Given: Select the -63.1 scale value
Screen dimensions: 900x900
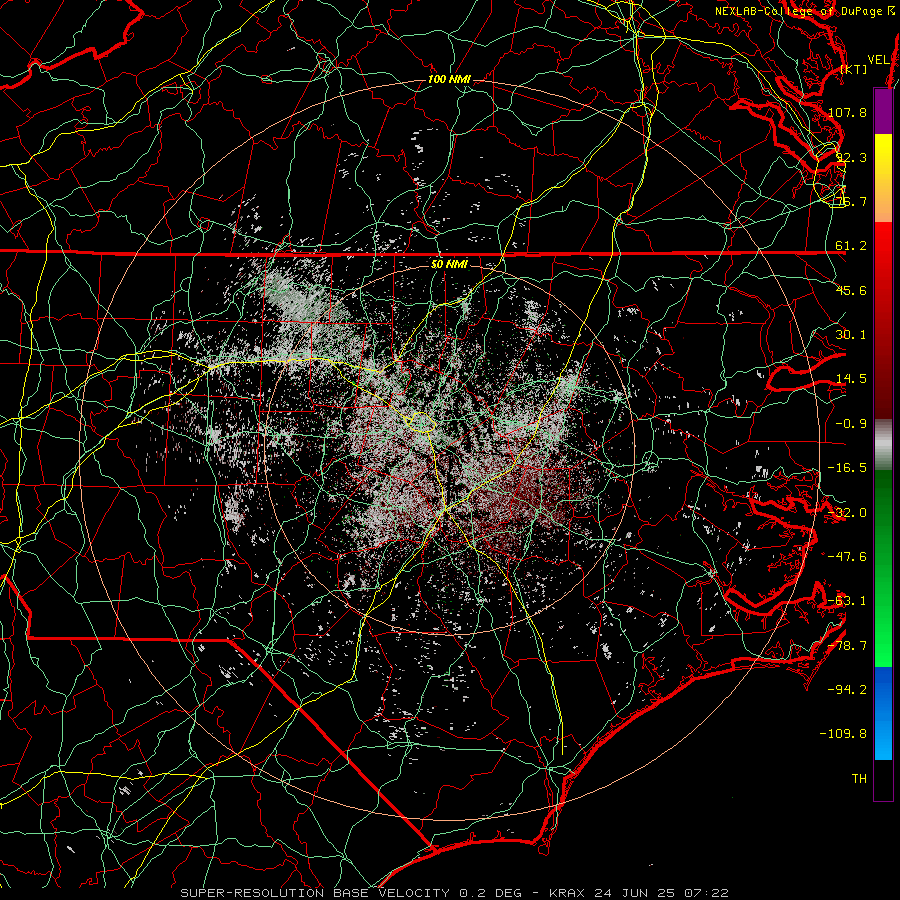Looking at the screenshot, I should pos(847,601).
